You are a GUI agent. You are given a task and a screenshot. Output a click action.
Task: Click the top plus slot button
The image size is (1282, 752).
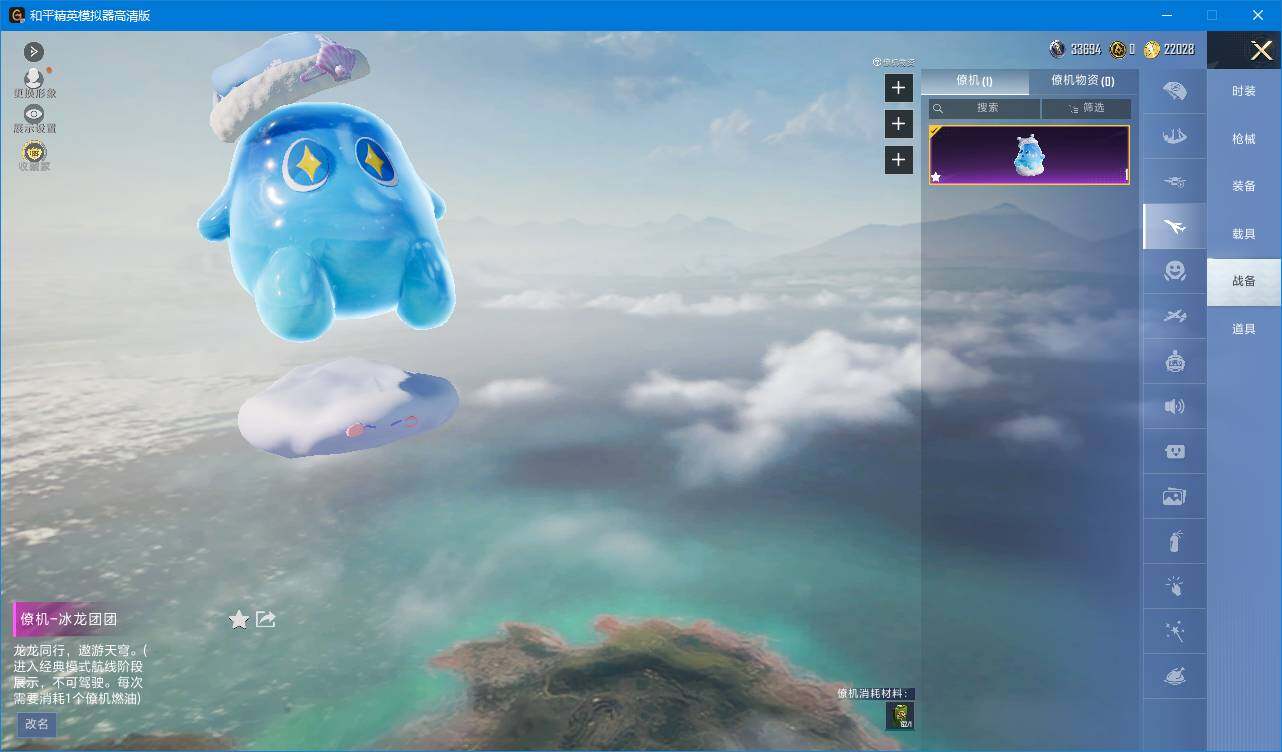point(898,88)
